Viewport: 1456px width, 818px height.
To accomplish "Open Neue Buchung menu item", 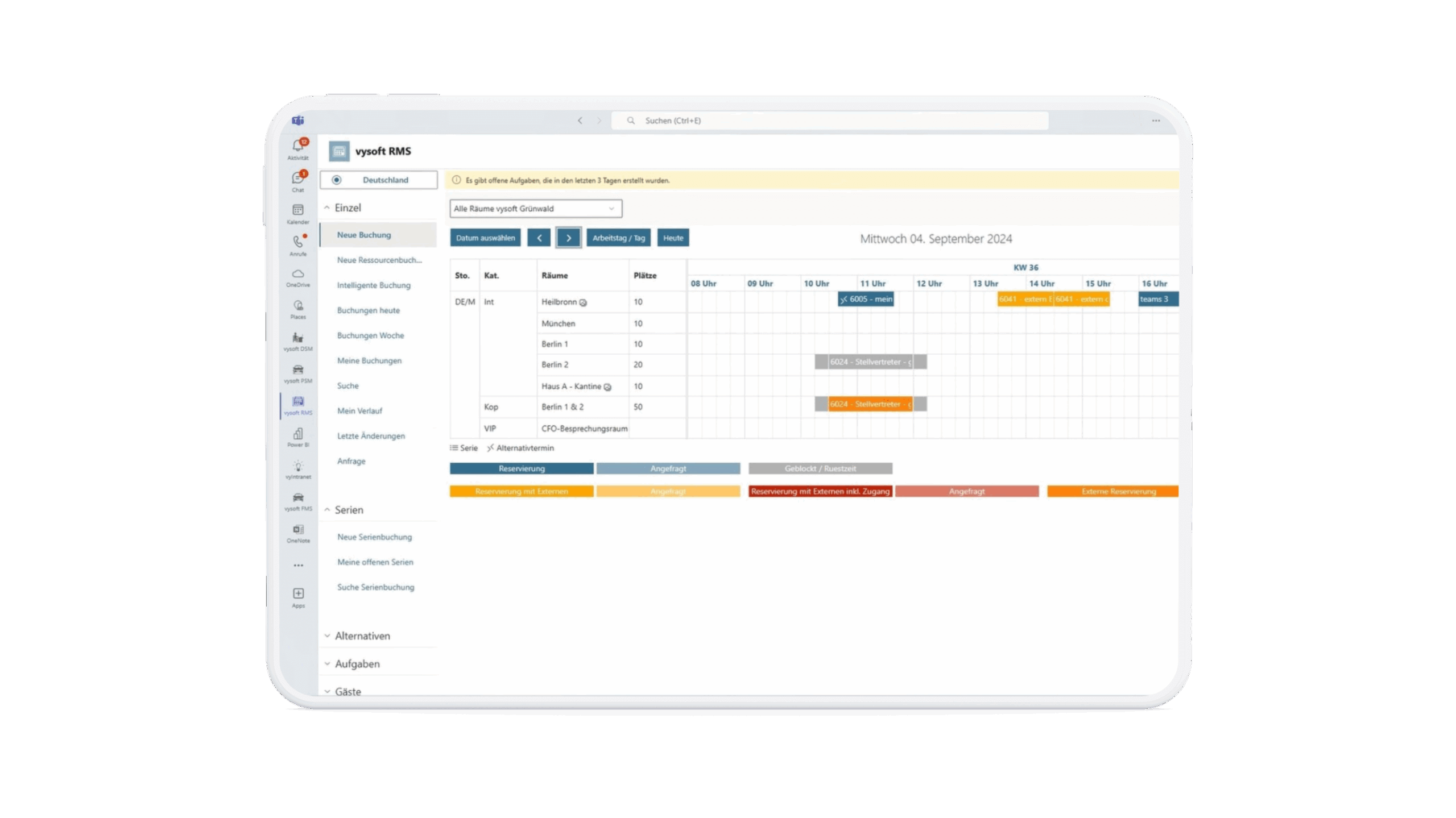I will point(379,235).
